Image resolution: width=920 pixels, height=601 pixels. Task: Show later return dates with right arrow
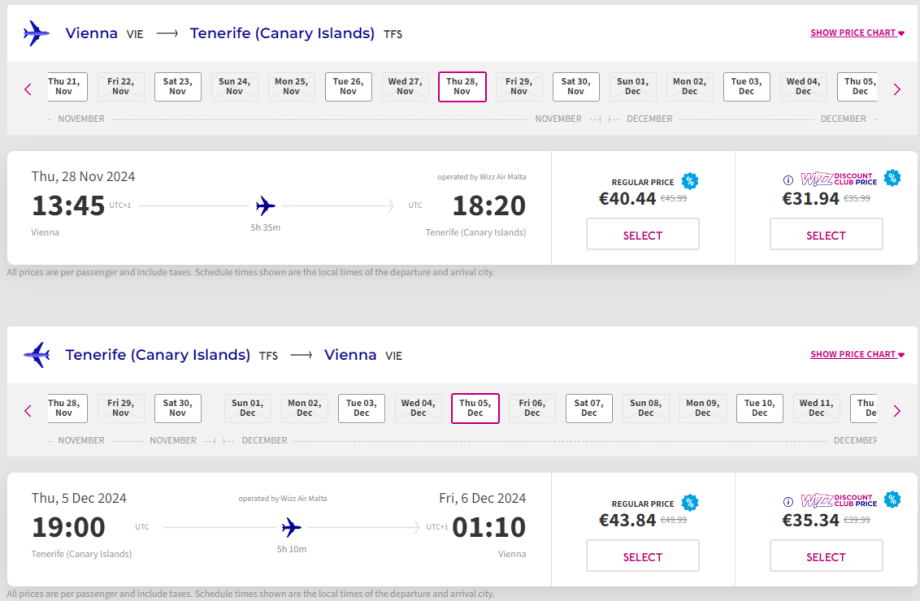pyautogui.click(x=896, y=411)
